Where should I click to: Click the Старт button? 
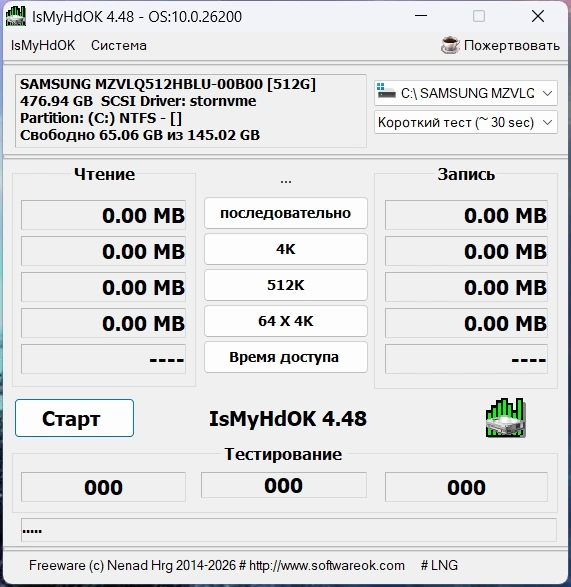pyautogui.click(x=75, y=418)
